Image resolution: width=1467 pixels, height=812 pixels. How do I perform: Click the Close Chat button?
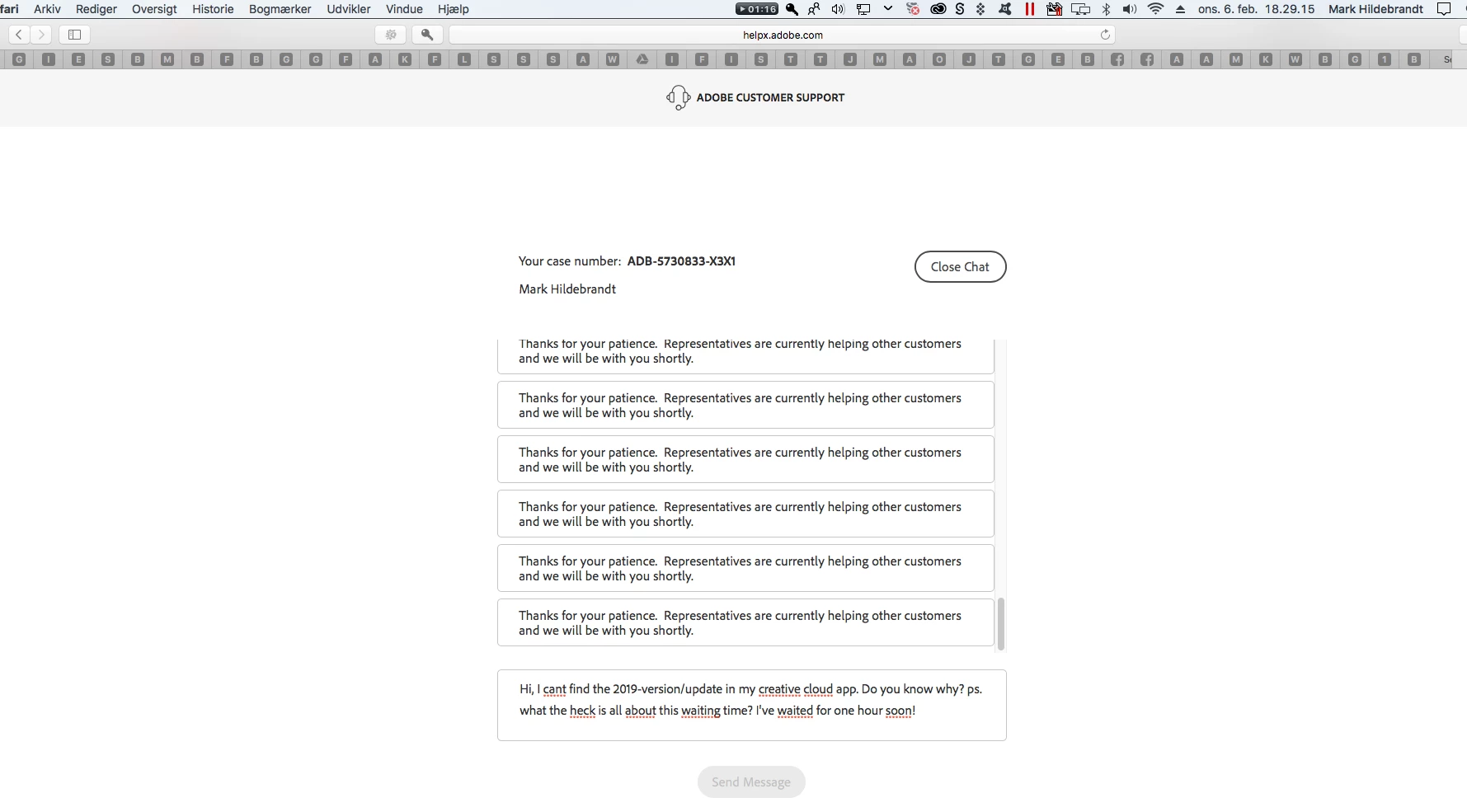tap(960, 266)
